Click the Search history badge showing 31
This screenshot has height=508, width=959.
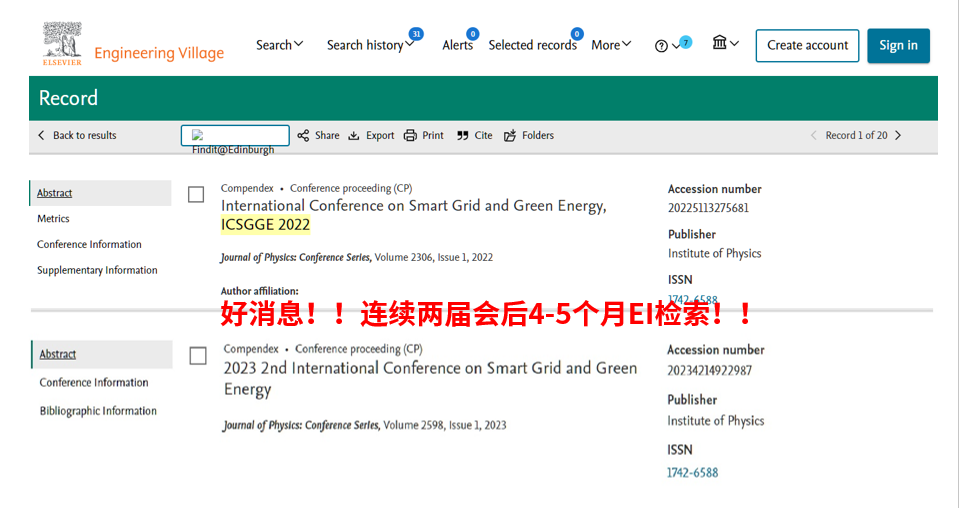click(416, 34)
